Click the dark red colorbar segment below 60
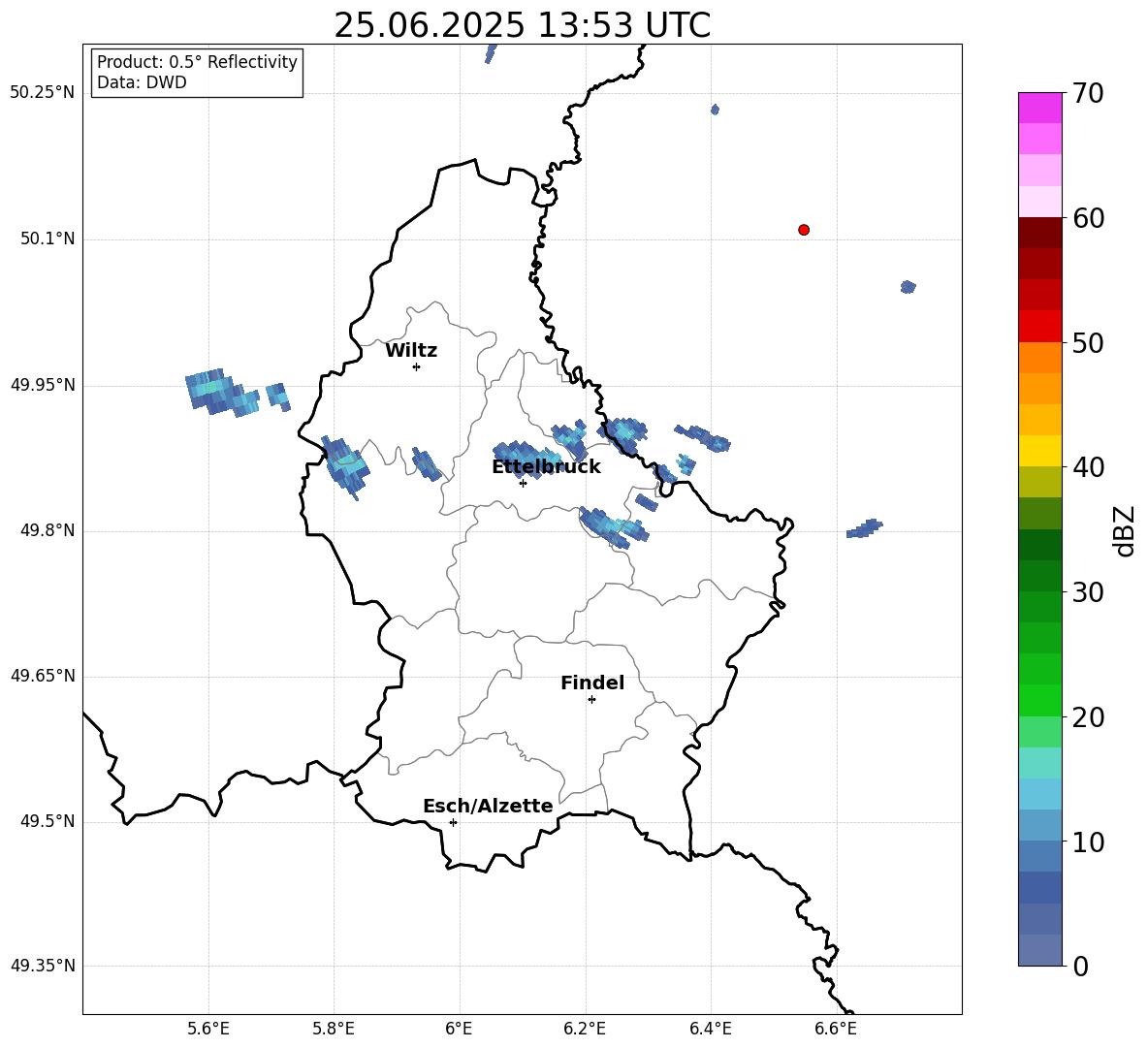1148x1048 pixels. [1039, 233]
